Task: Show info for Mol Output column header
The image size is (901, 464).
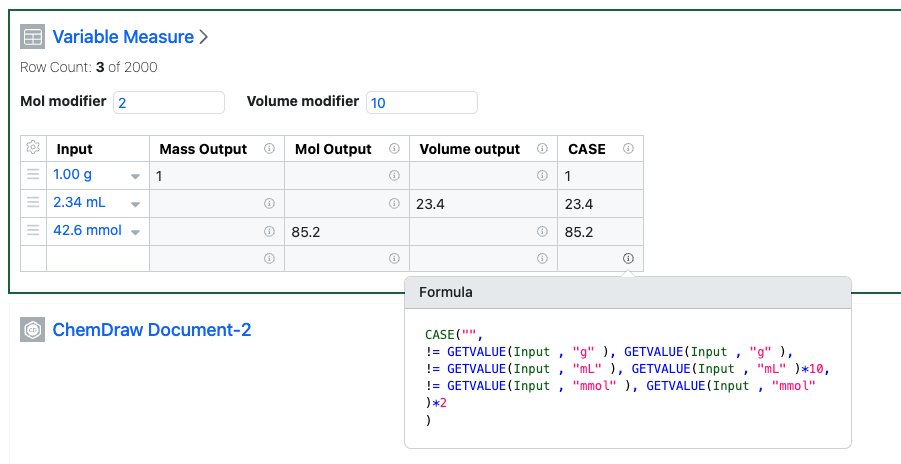Action: (394, 149)
